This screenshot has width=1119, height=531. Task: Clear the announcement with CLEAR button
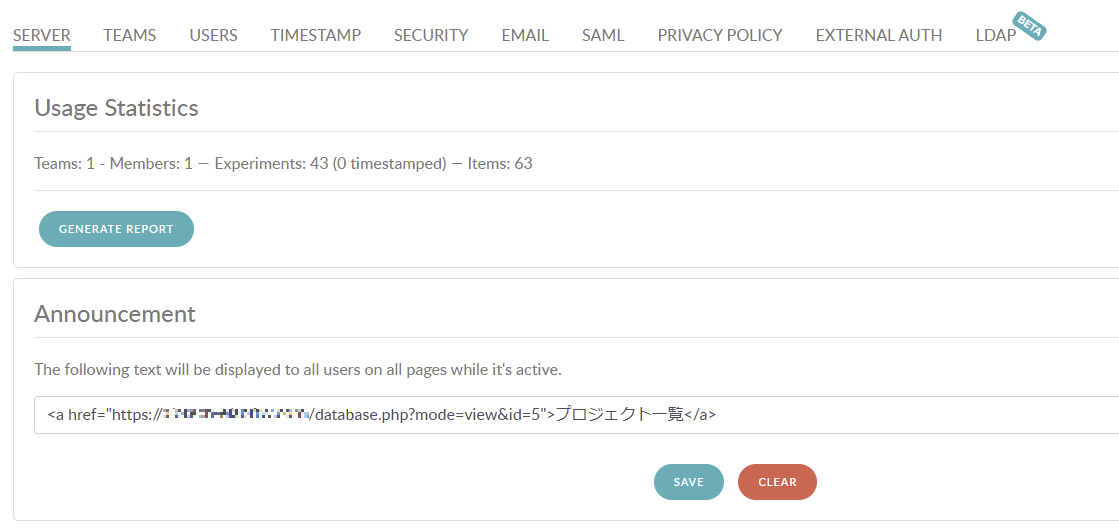777,482
